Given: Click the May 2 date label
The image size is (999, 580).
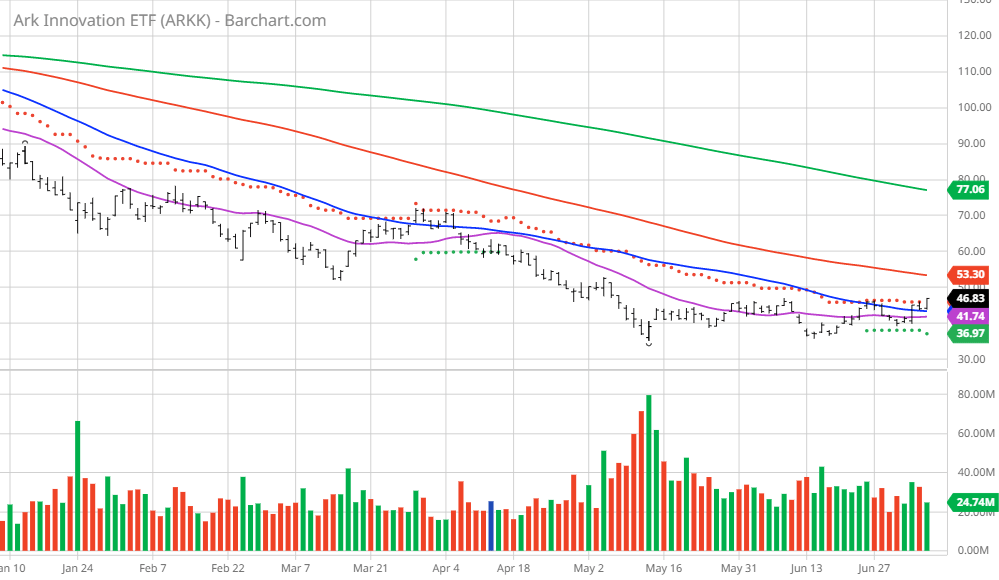Looking at the screenshot, I should (589, 568).
